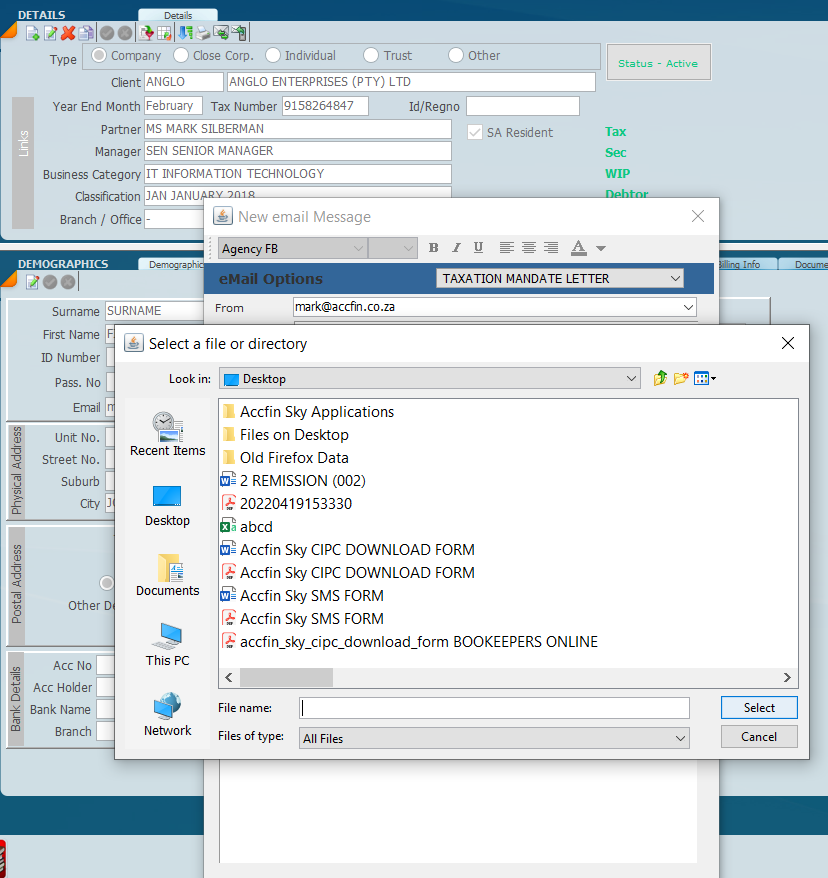The height and width of the screenshot is (878, 828).
Task: Open the Files of type dropdown
Action: (x=679, y=738)
